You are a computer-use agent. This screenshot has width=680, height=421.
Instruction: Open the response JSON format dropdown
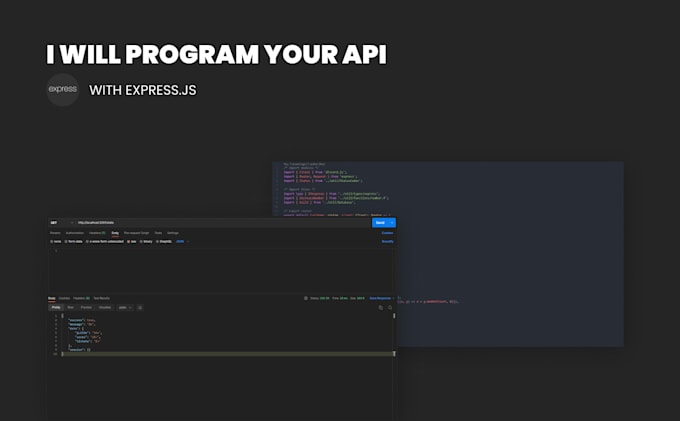point(125,307)
